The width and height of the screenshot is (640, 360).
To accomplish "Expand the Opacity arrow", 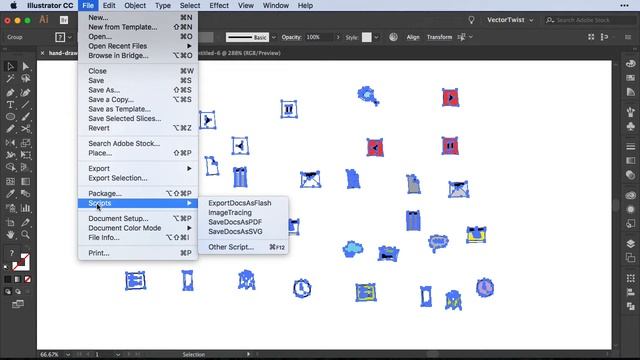I will [338, 37].
